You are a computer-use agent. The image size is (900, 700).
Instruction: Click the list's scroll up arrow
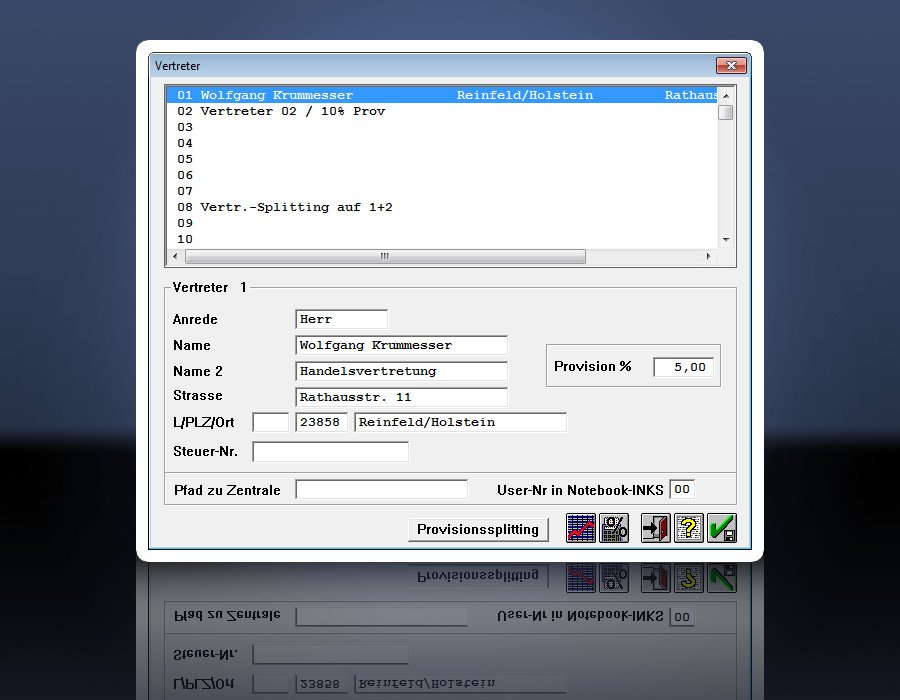pyautogui.click(x=726, y=95)
